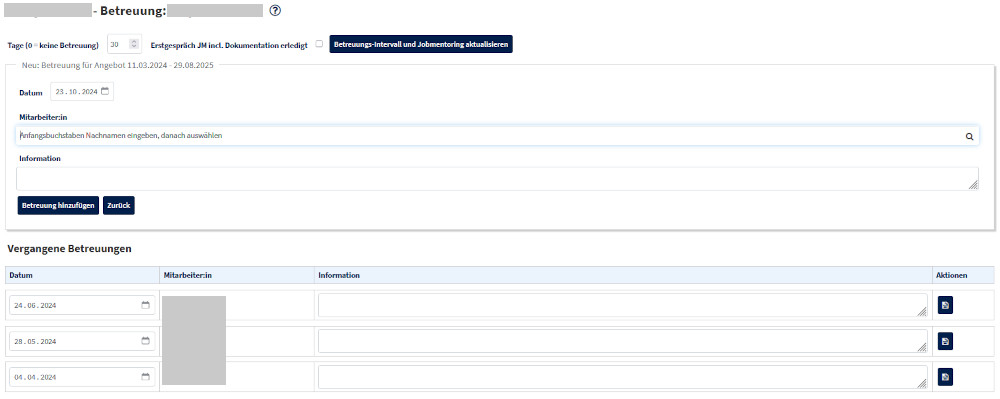Image resolution: width=1000 pixels, height=399 pixels.
Task: Open calendar picker for 23.10.2024 Datum
Action: click(105, 91)
